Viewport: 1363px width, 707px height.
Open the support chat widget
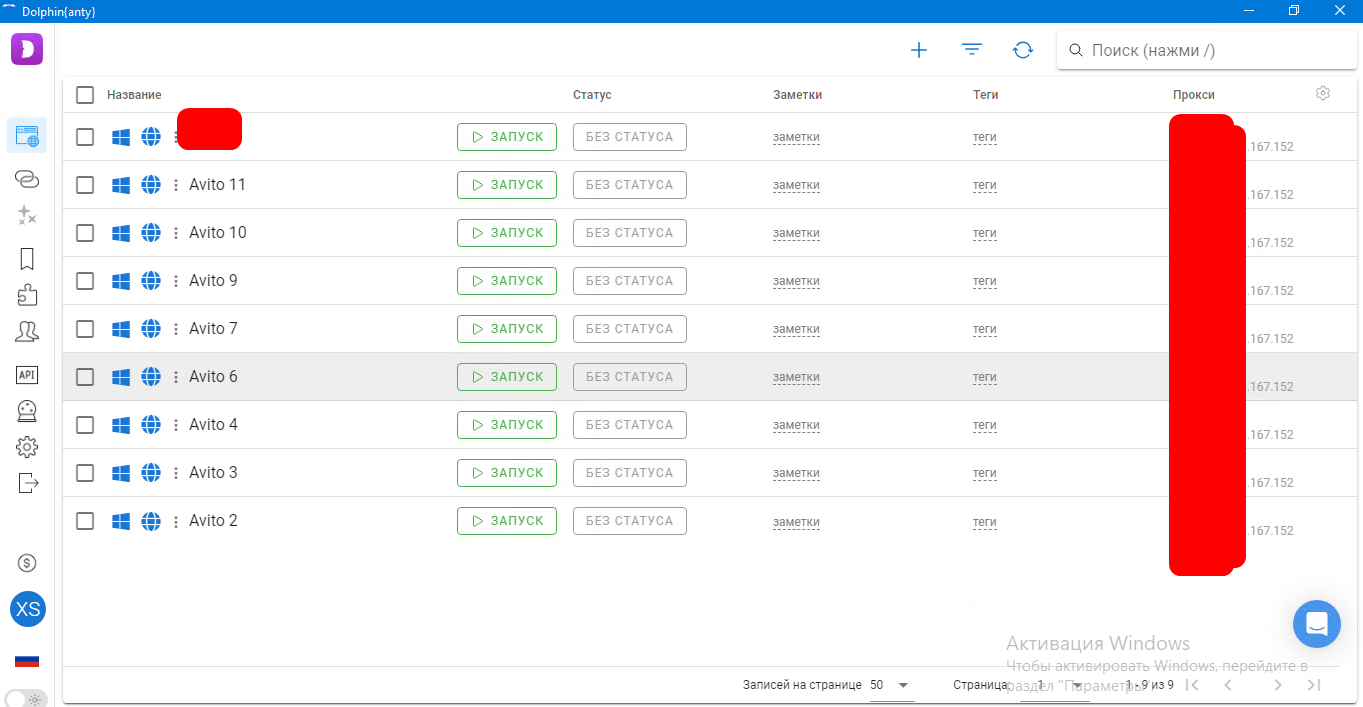pyautogui.click(x=1317, y=624)
